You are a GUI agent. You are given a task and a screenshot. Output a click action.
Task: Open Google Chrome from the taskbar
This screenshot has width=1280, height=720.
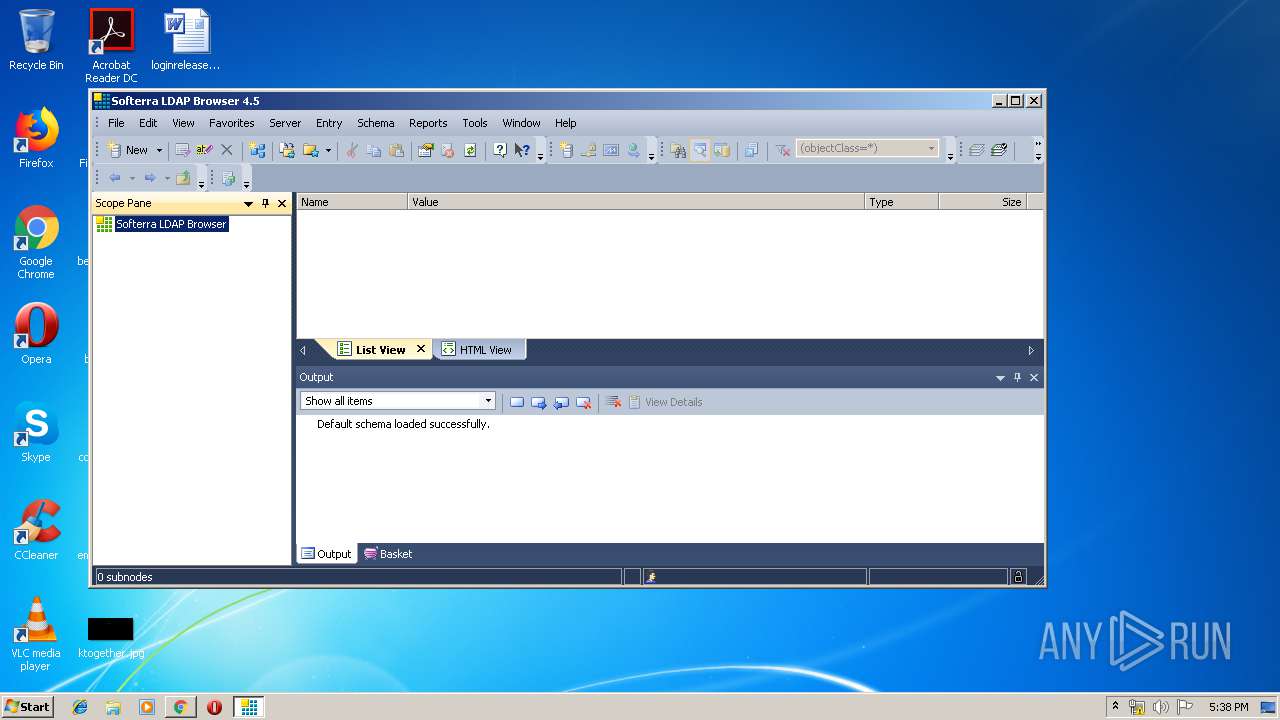point(180,707)
